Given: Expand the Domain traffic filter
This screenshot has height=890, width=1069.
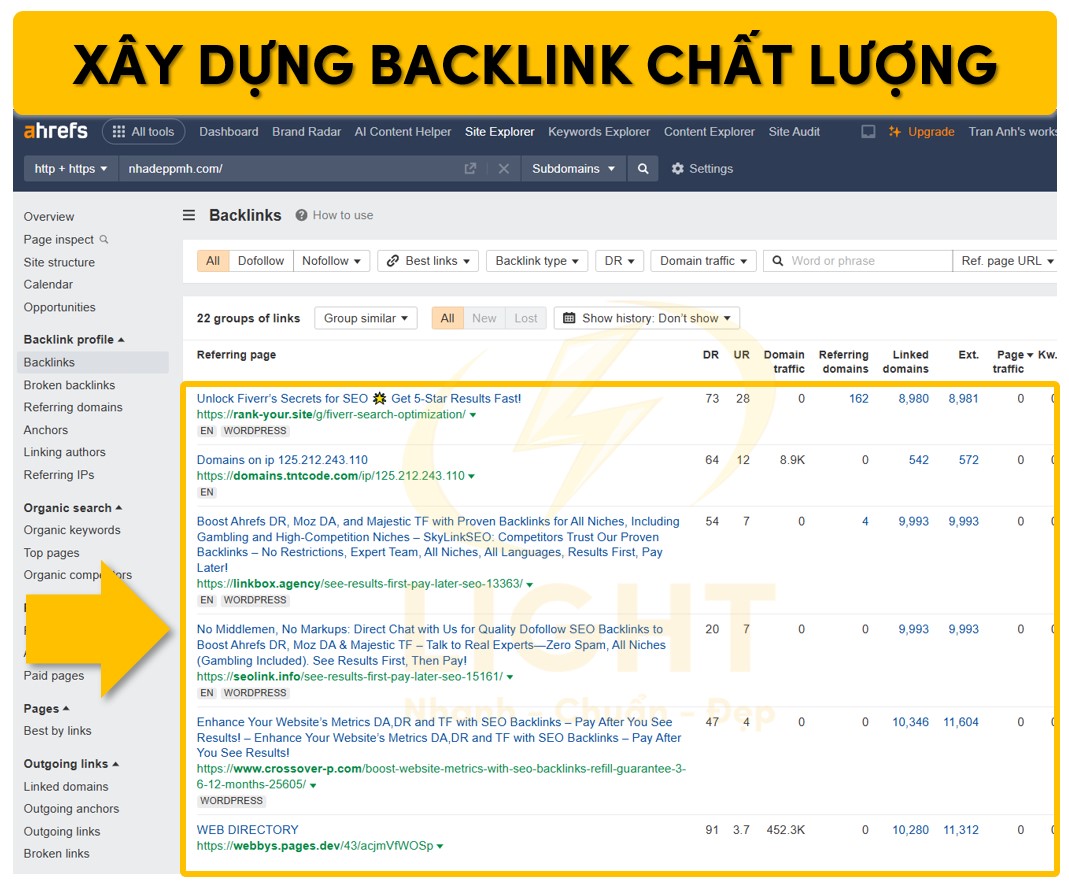Looking at the screenshot, I should pyautogui.click(x=704, y=261).
